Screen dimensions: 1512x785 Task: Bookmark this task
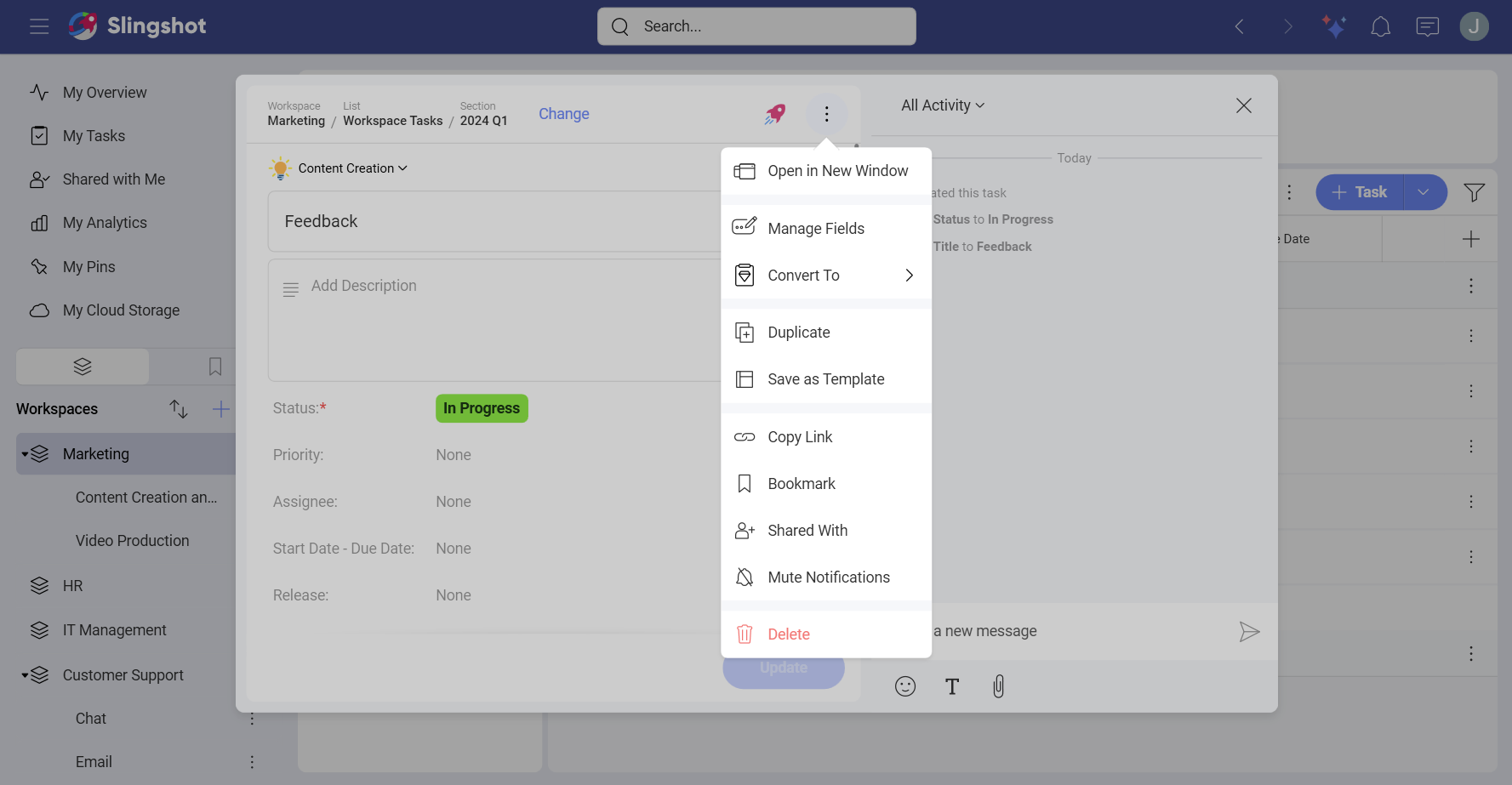click(826, 484)
